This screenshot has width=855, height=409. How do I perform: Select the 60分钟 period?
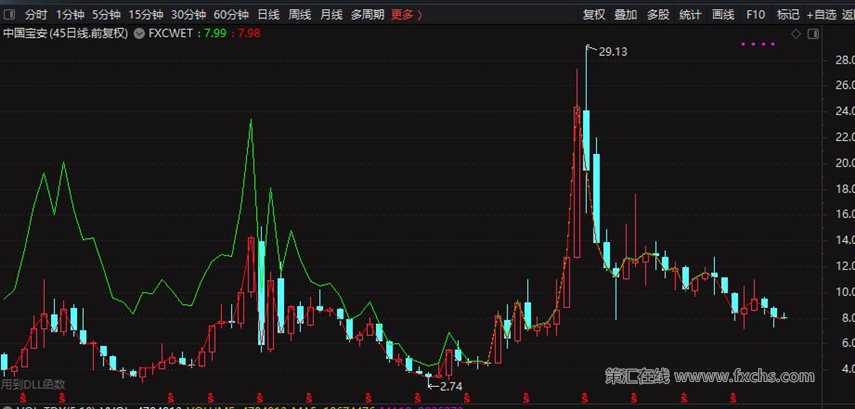[231, 15]
